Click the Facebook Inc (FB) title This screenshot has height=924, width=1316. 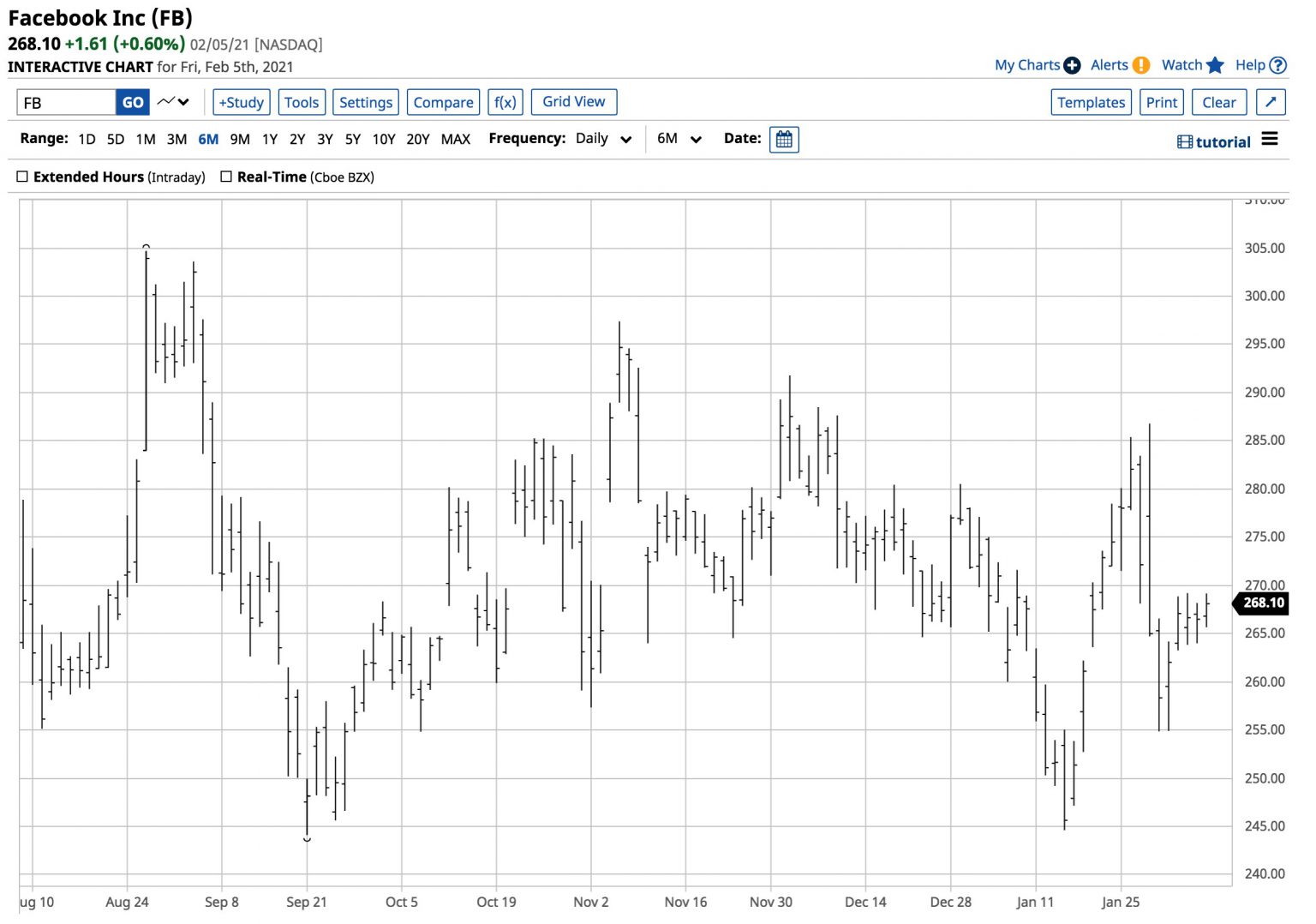click(101, 18)
